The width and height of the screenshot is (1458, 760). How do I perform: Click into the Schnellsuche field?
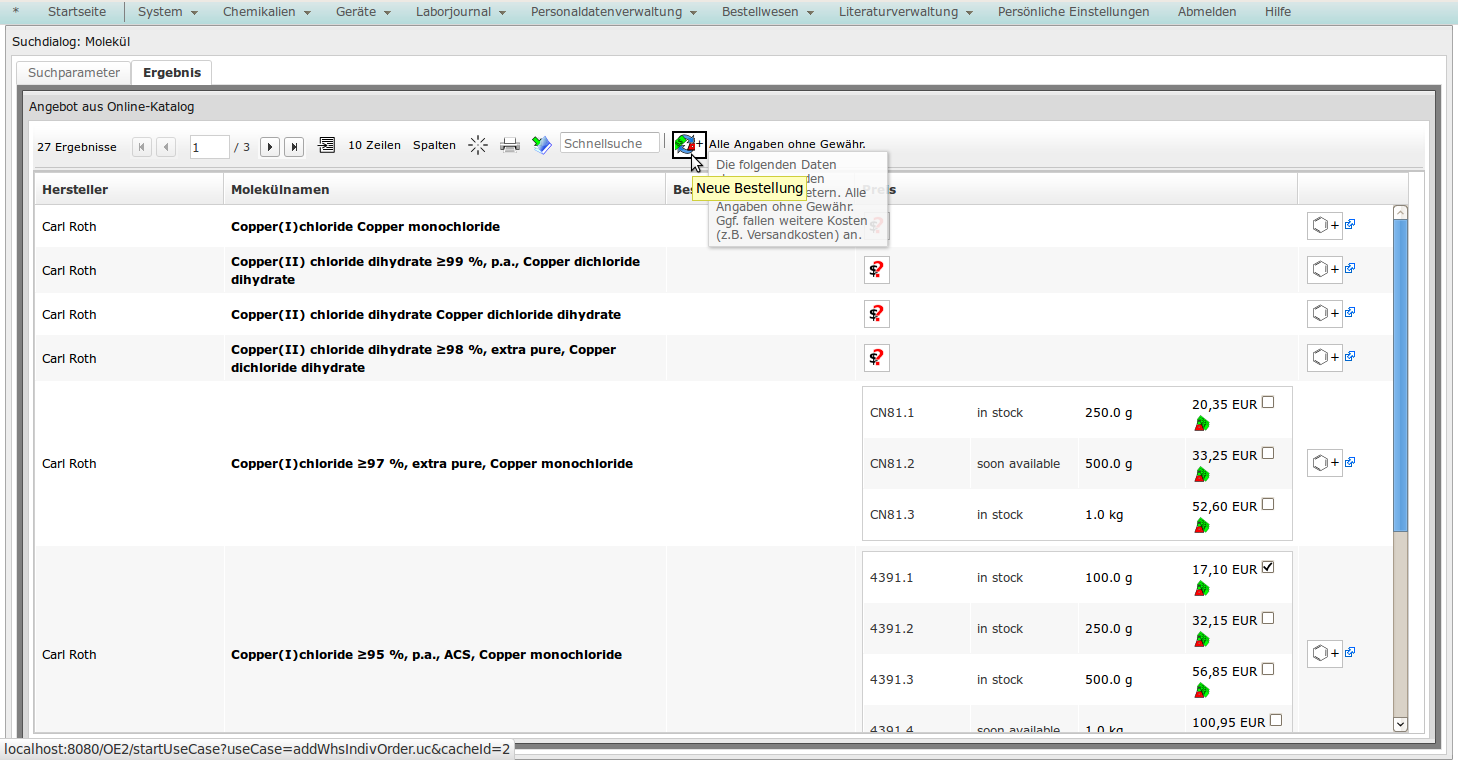(609, 144)
